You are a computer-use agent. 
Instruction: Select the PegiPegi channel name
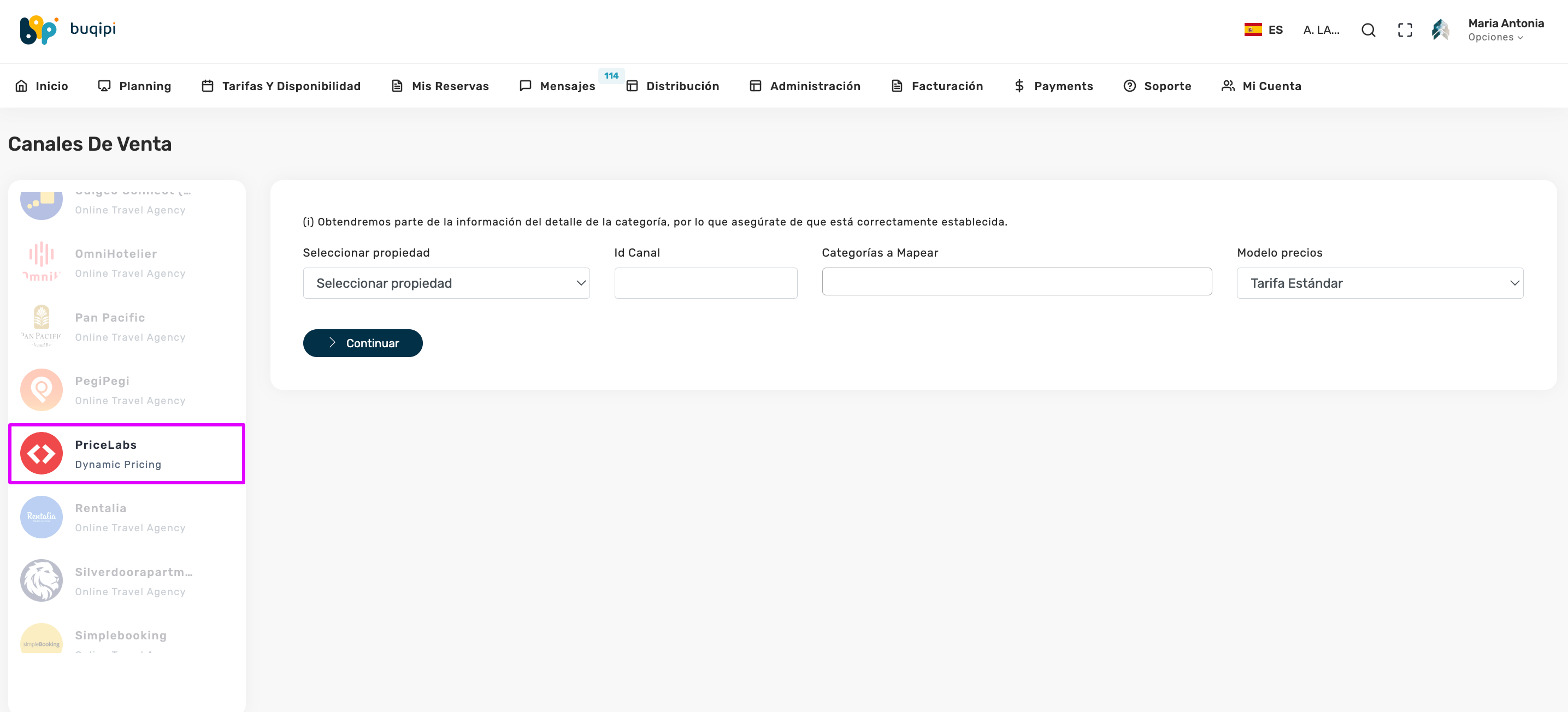point(102,381)
